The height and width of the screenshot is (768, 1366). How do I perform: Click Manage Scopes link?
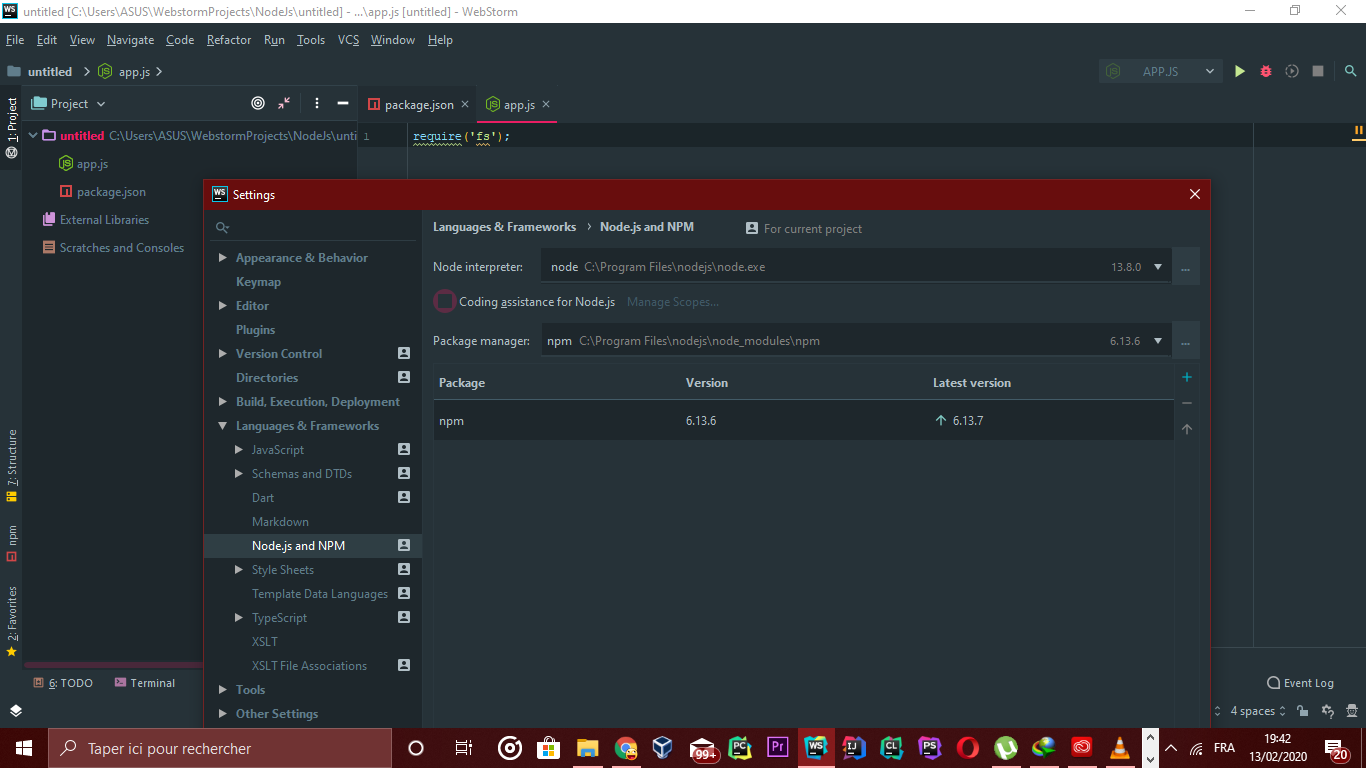(x=673, y=302)
